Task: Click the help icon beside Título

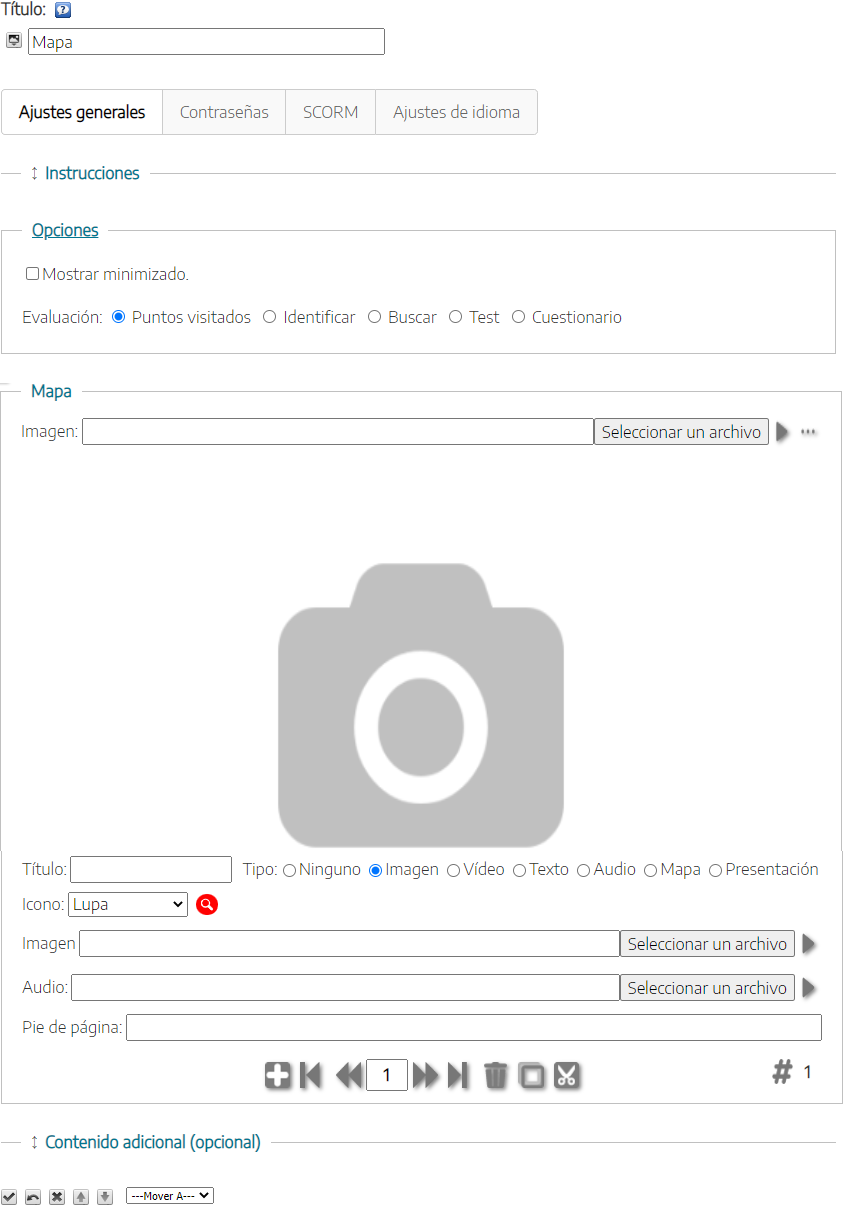Action: pos(63,11)
